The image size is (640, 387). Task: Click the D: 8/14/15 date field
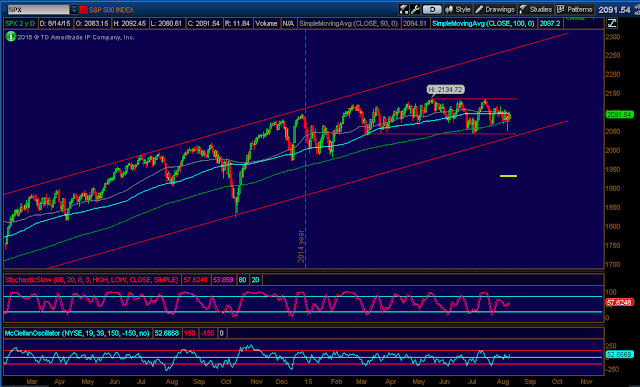coord(55,24)
